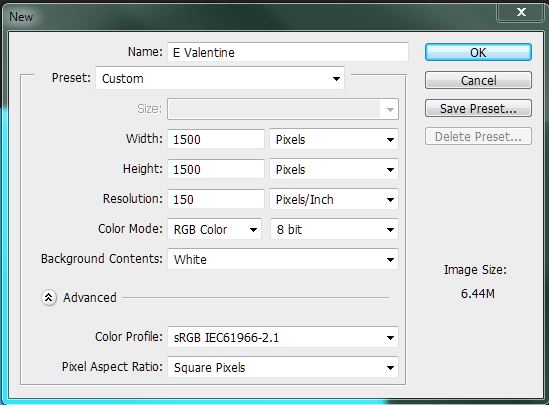The height and width of the screenshot is (405, 549).
Task: Open Pixel Aspect Ratio Square Pixels dropdown
Action: click(x=283, y=367)
